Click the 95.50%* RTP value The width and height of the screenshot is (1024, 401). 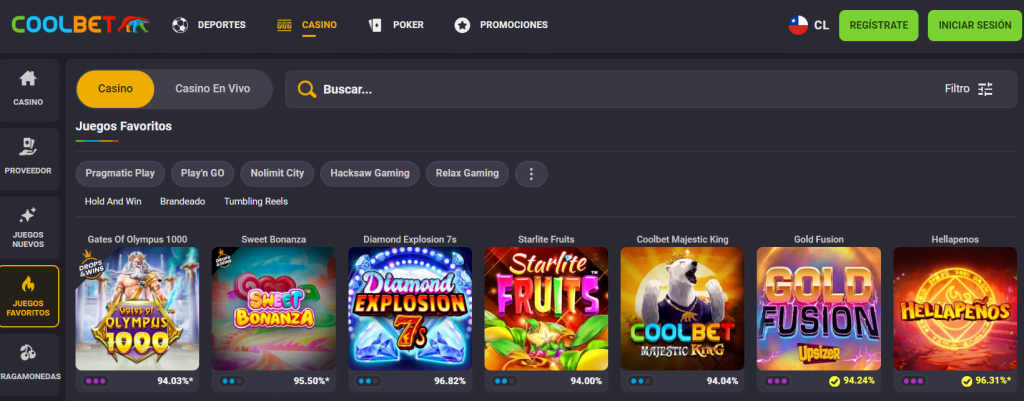coord(312,381)
